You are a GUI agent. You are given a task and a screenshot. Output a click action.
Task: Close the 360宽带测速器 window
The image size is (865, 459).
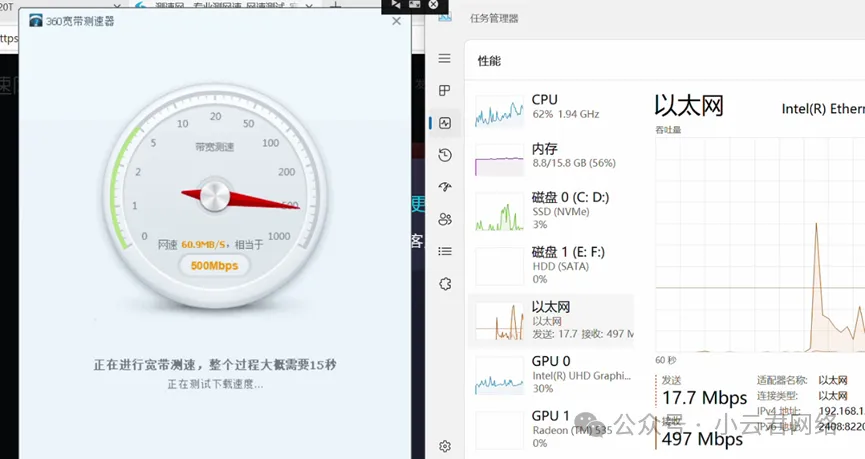click(396, 21)
